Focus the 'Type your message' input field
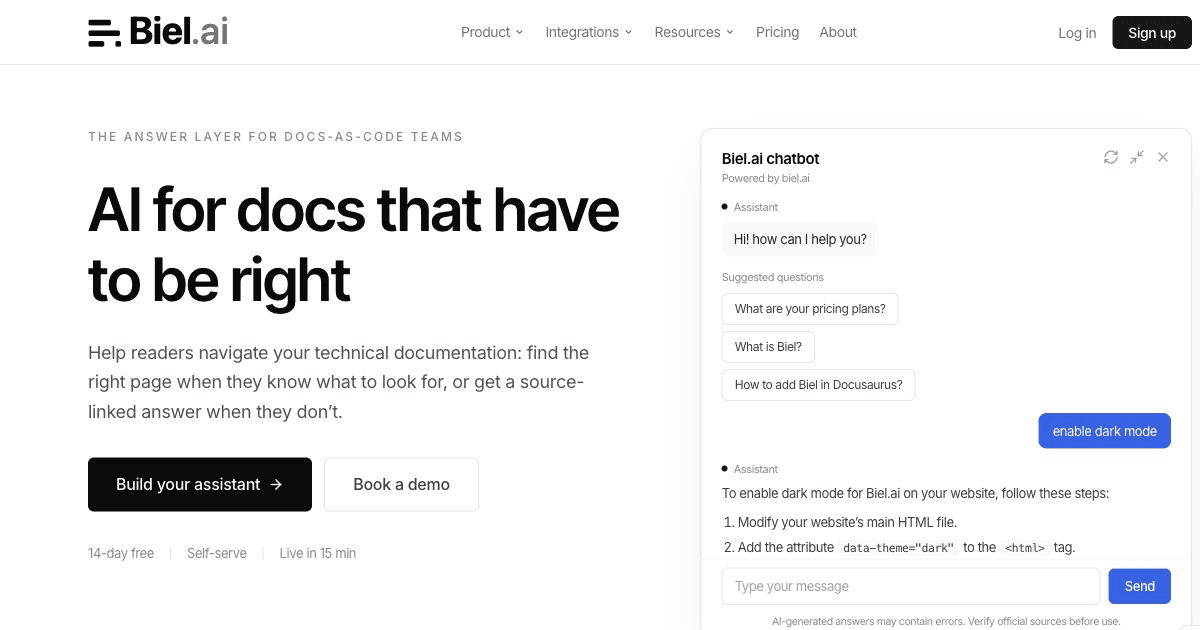 911,586
